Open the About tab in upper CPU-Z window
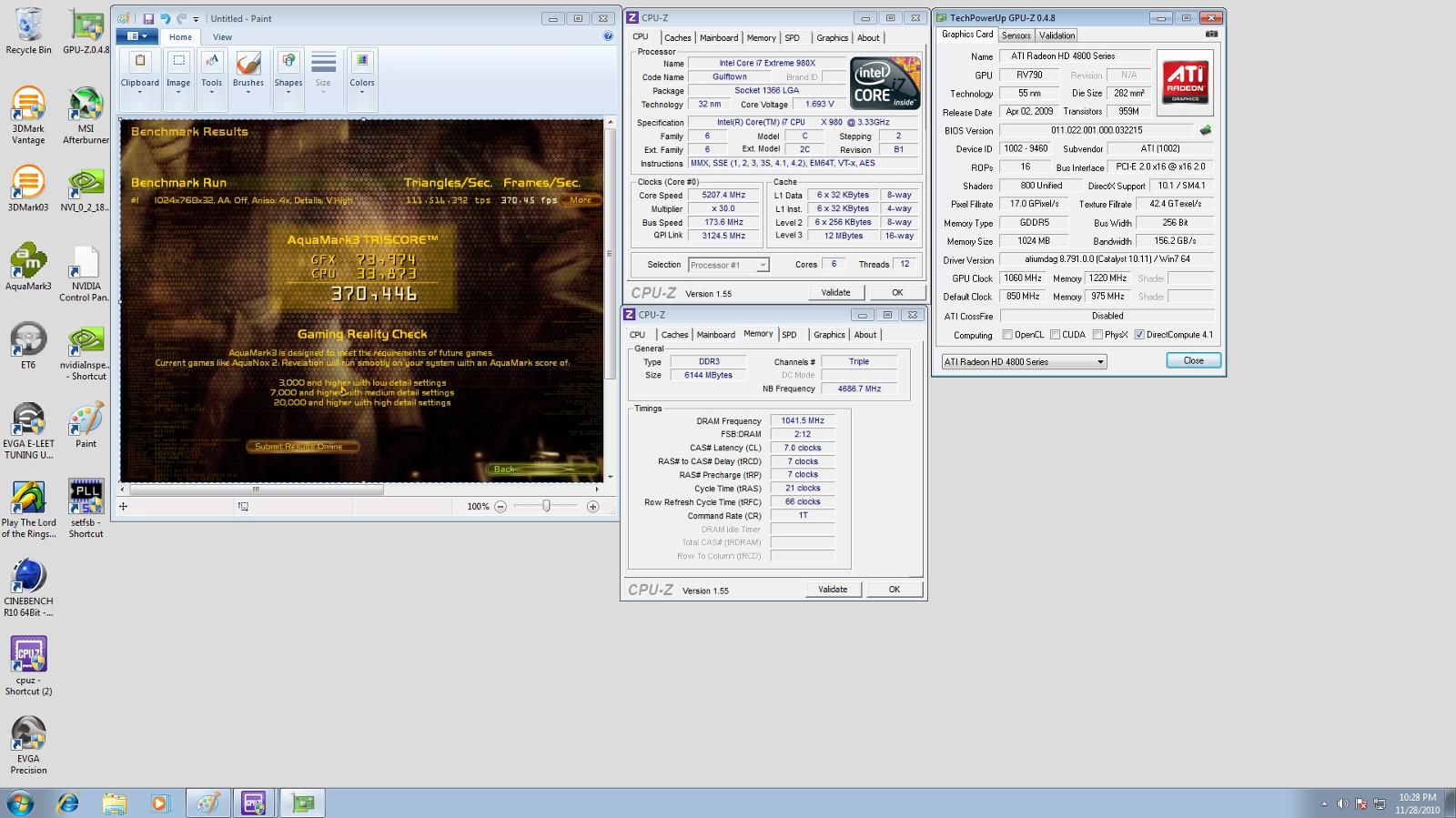 click(x=868, y=37)
